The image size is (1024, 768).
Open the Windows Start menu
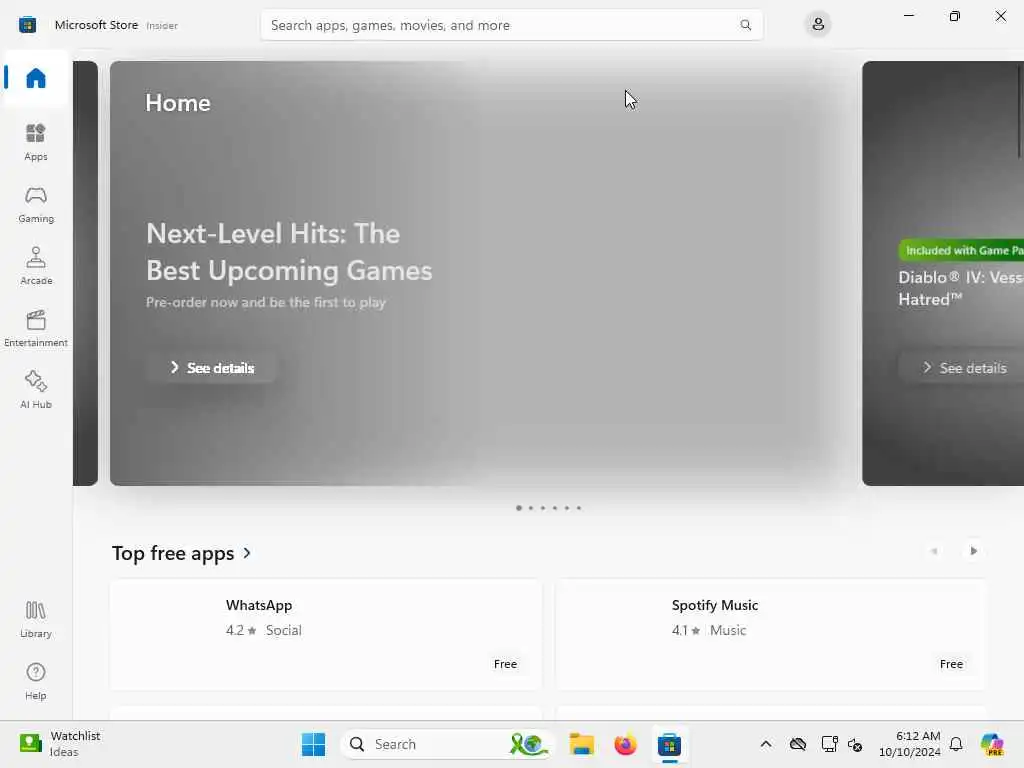(x=313, y=744)
